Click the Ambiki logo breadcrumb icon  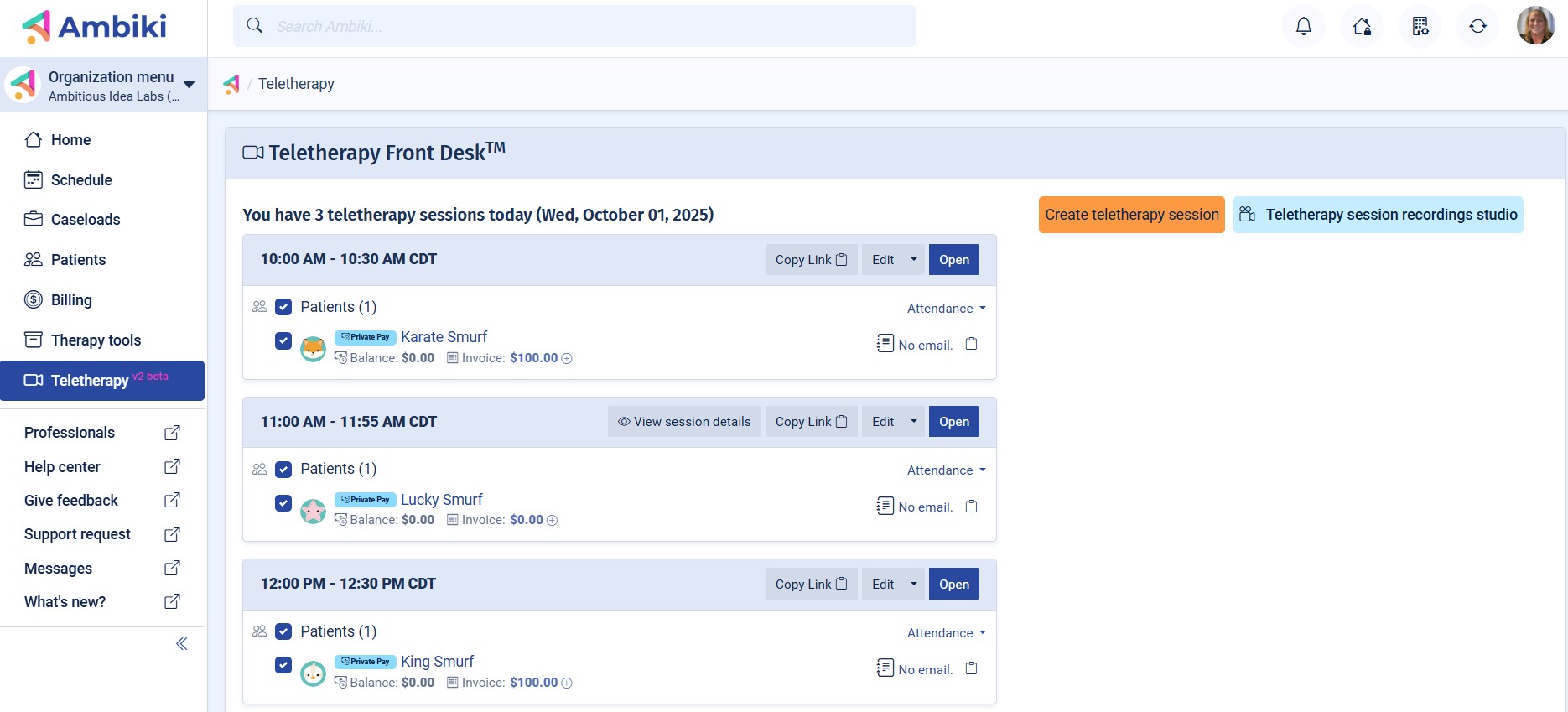[231, 84]
